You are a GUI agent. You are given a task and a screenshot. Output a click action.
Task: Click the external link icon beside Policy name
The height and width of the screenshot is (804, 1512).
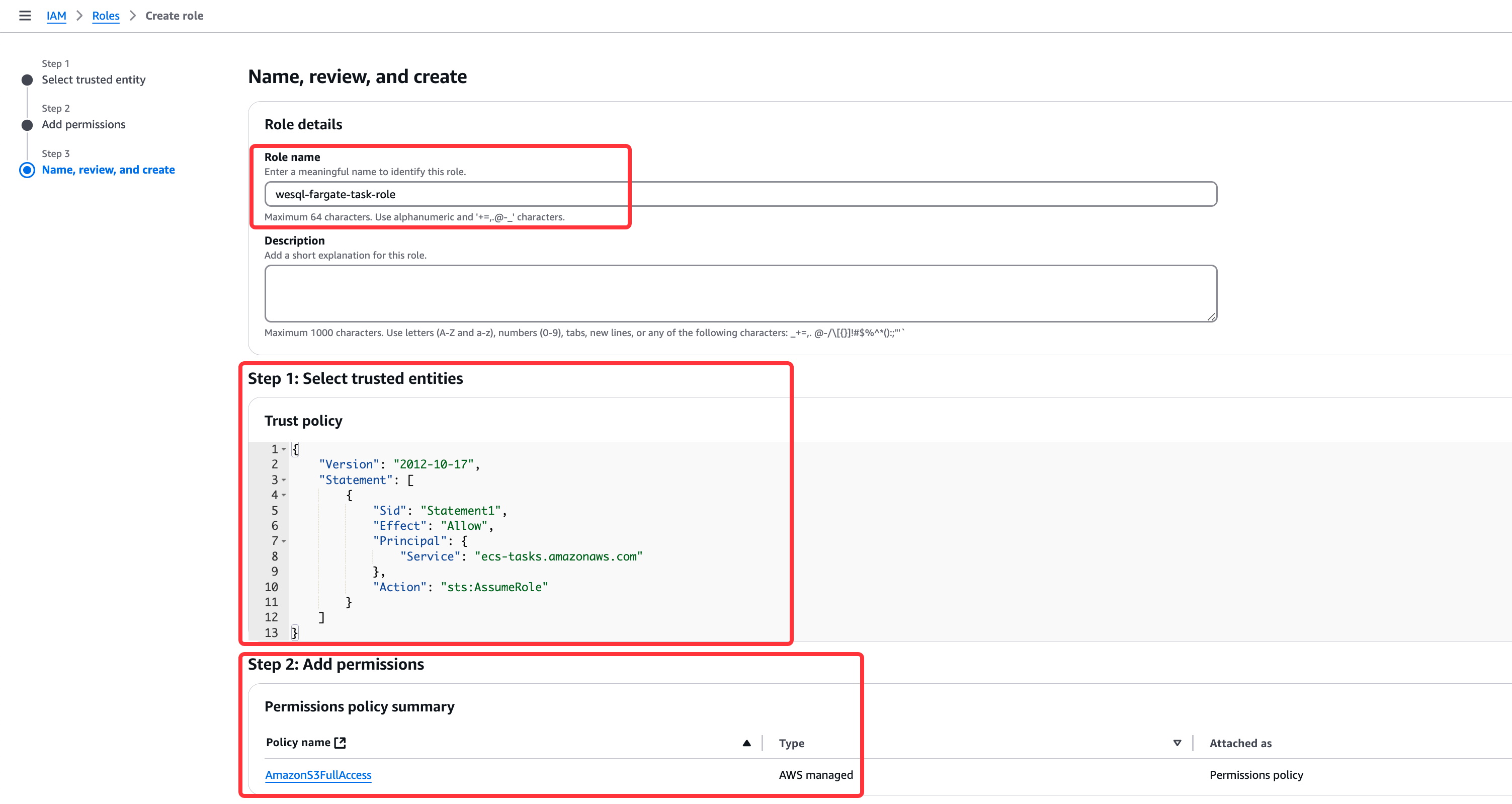(x=340, y=743)
